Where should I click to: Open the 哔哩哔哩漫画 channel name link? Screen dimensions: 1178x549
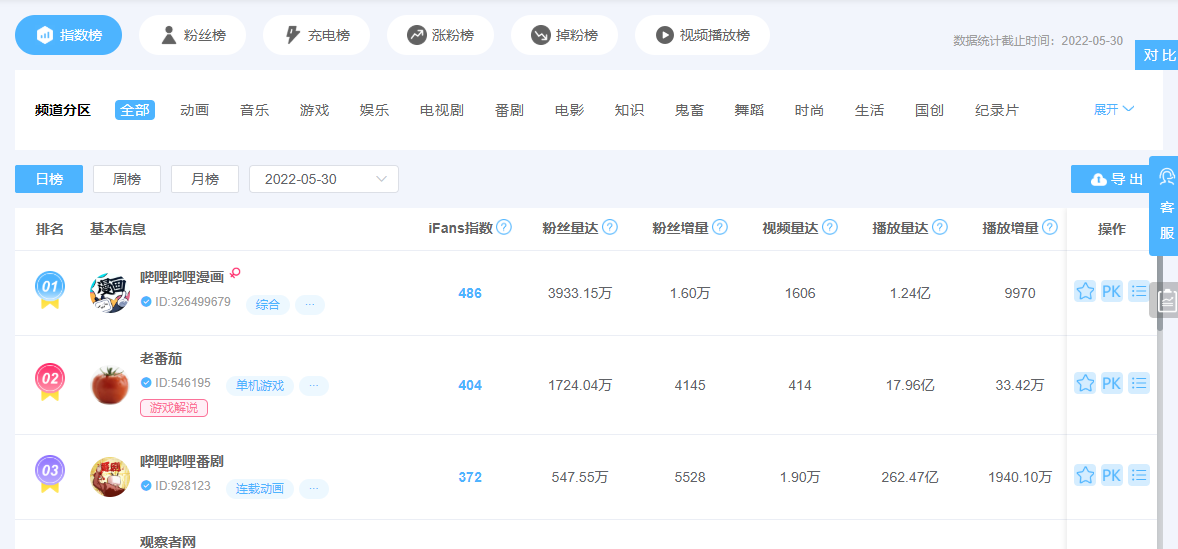click(183, 276)
